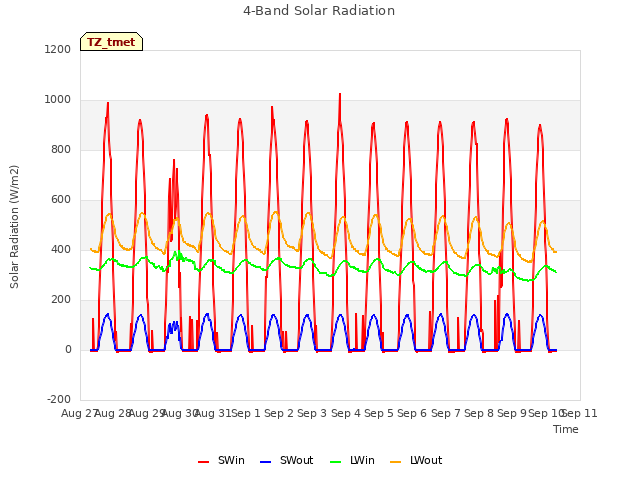Viewport: 640px width, 480px height.
Task: Click the LWout orange legend swatch
Action: point(396,462)
